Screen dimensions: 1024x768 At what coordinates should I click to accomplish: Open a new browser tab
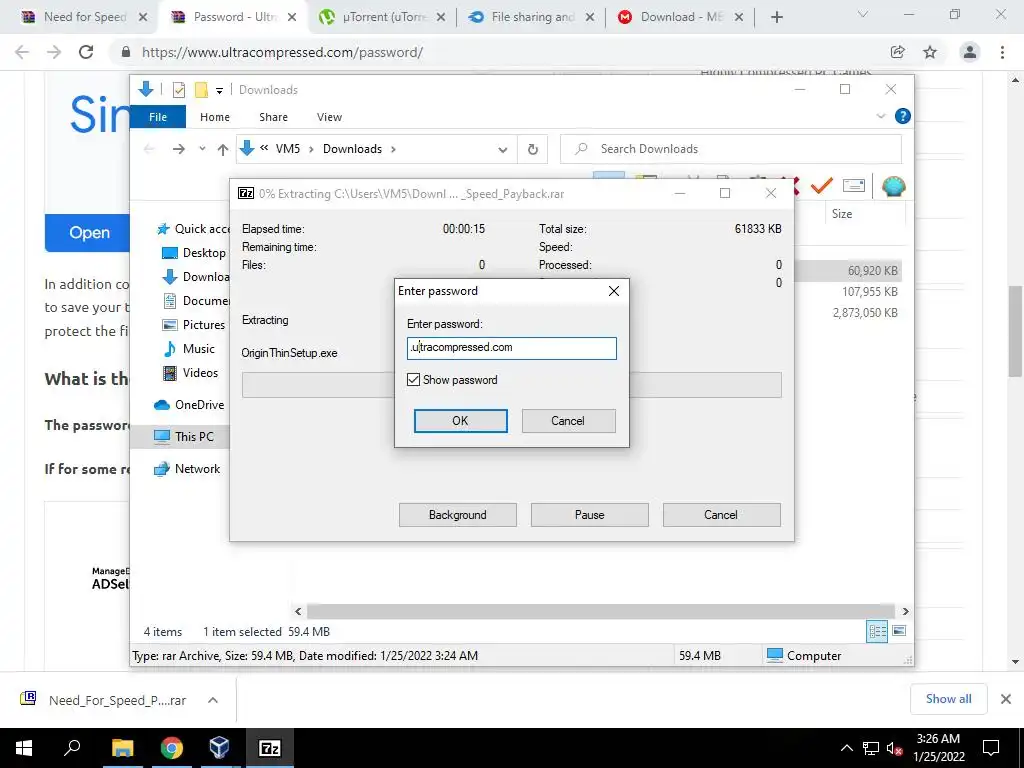coord(776,17)
